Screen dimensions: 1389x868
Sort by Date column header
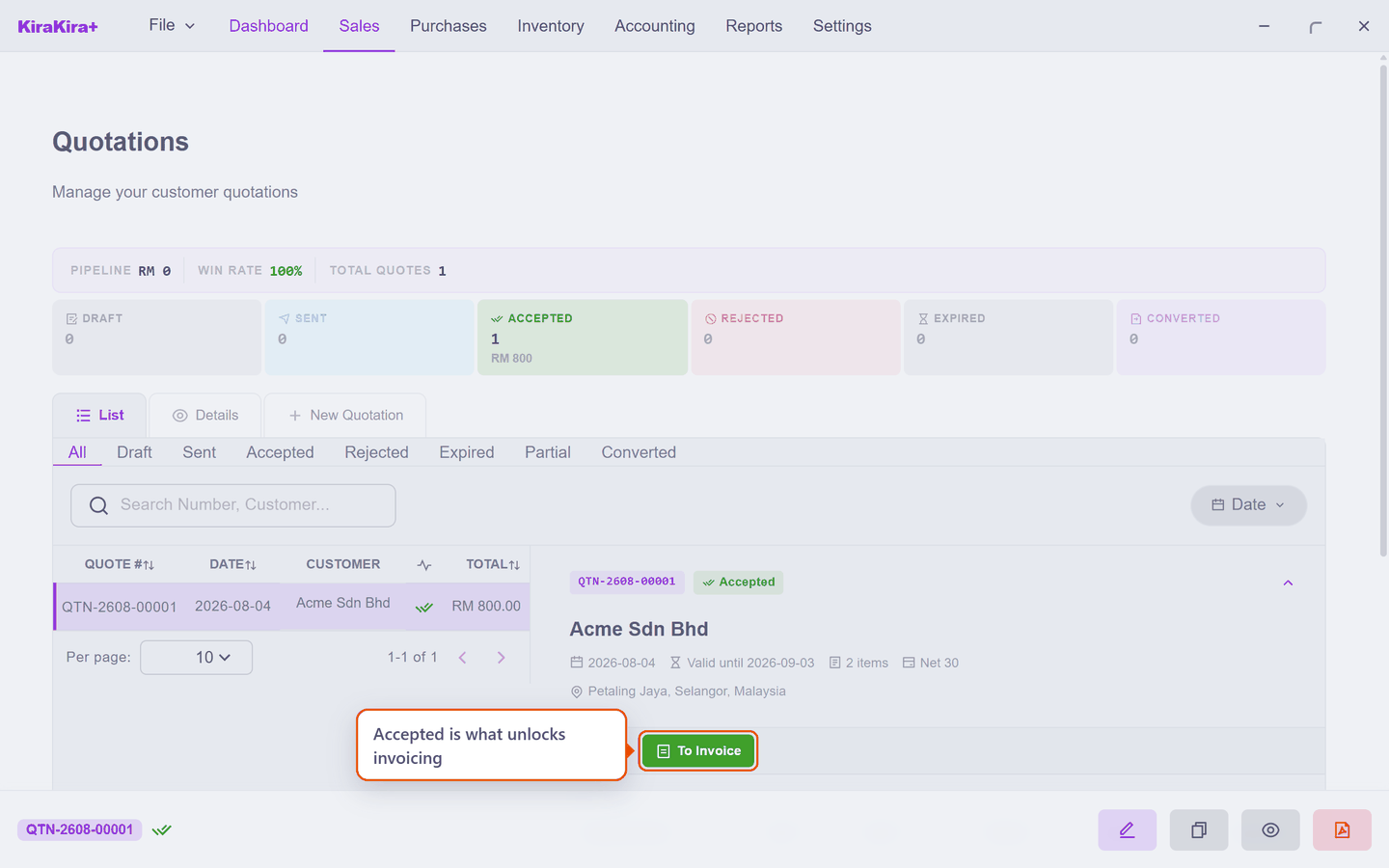tap(232, 564)
